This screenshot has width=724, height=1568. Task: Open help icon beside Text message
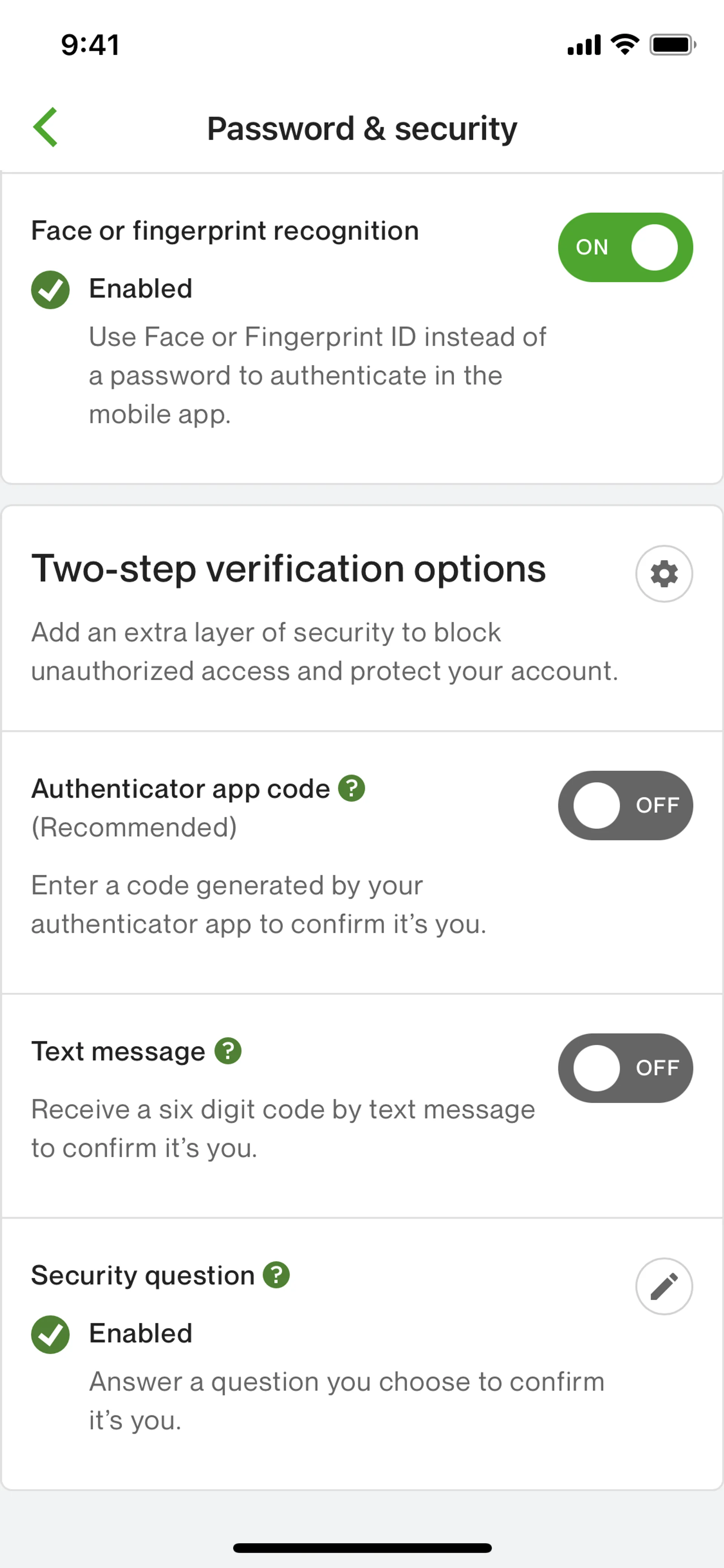click(228, 1050)
